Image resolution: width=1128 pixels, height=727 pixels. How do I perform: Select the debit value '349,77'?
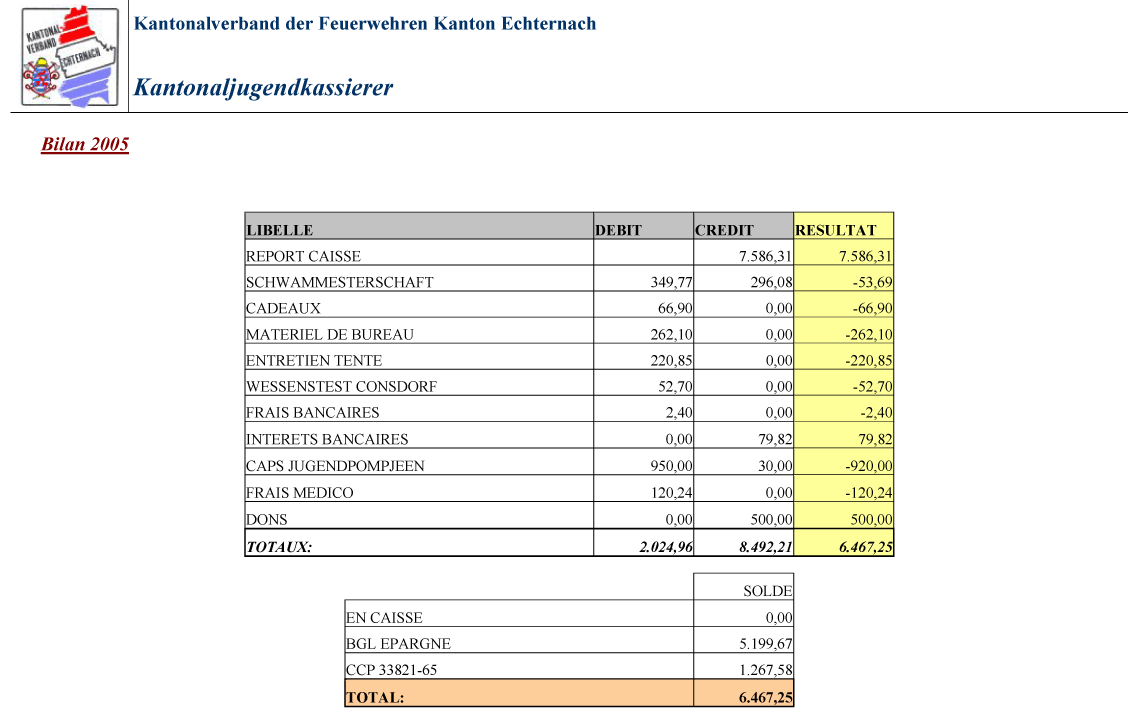coord(672,282)
